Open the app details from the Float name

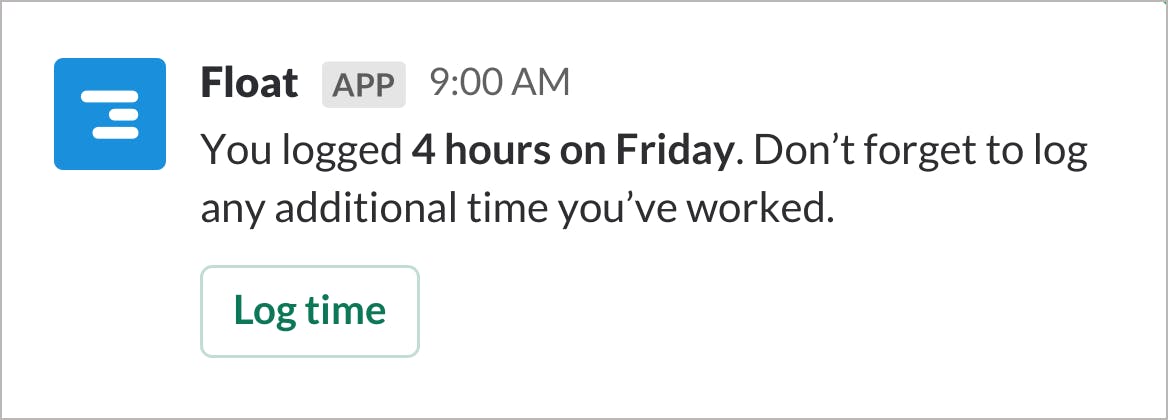click(x=250, y=83)
